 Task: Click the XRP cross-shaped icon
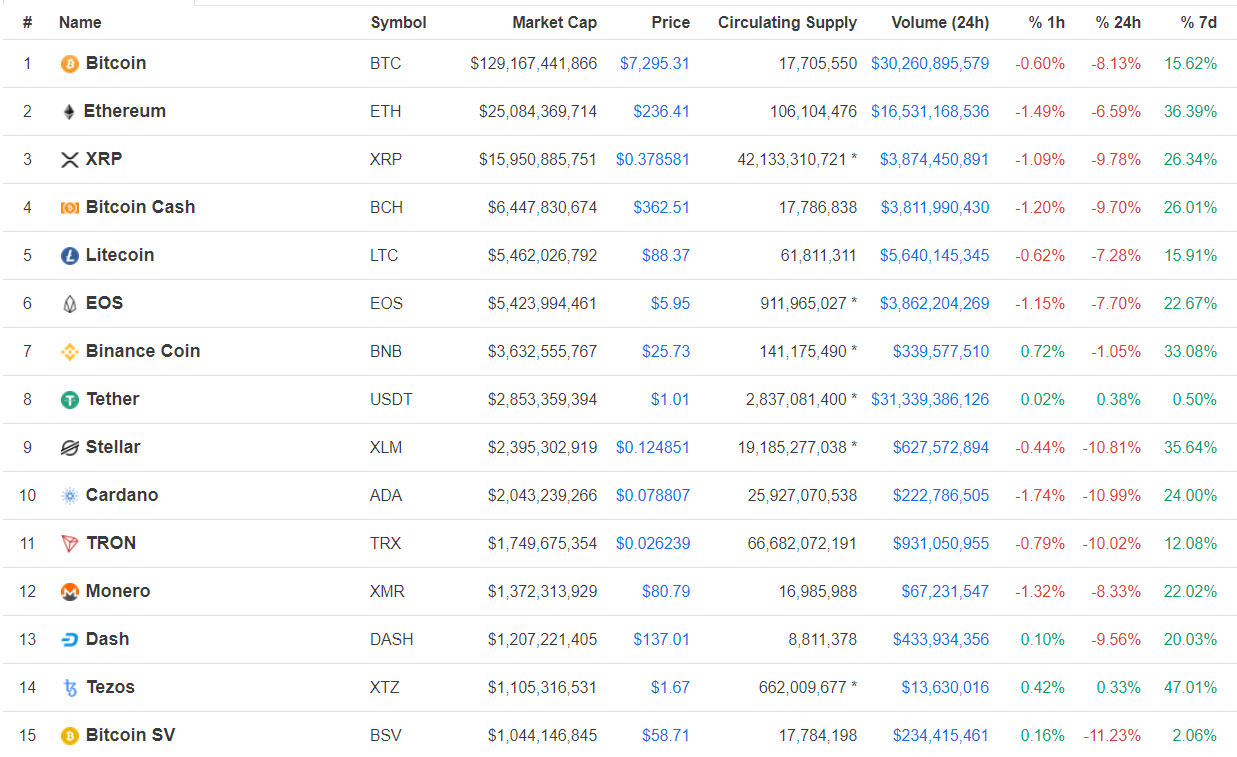(x=70, y=160)
